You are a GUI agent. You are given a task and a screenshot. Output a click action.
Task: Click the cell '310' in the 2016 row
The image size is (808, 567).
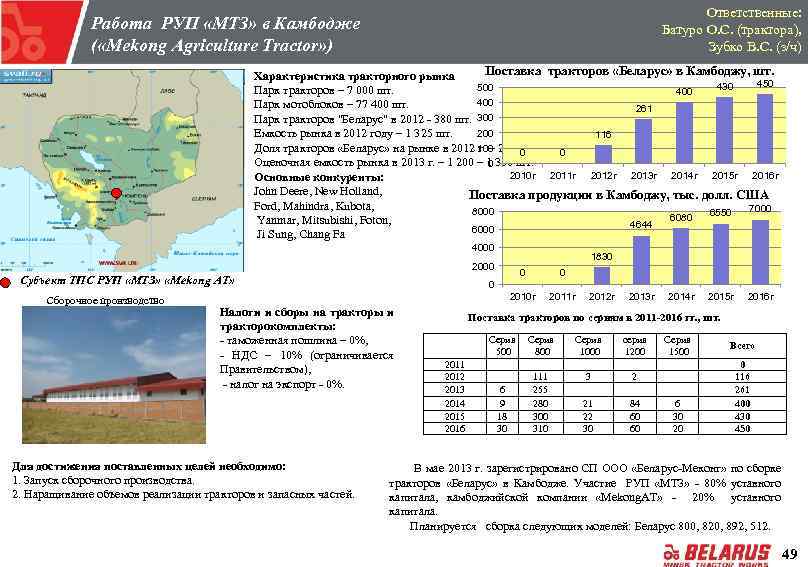(x=541, y=429)
